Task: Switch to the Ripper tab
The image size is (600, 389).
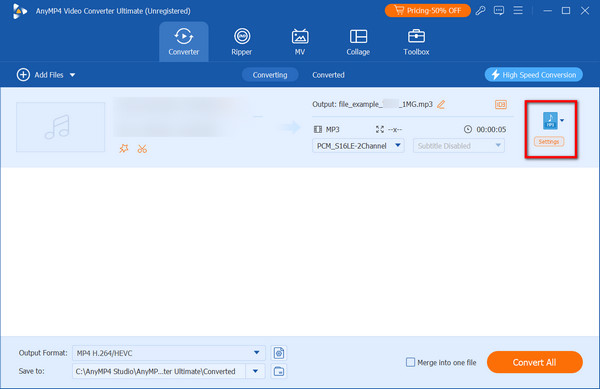Action: pyautogui.click(x=241, y=42)
